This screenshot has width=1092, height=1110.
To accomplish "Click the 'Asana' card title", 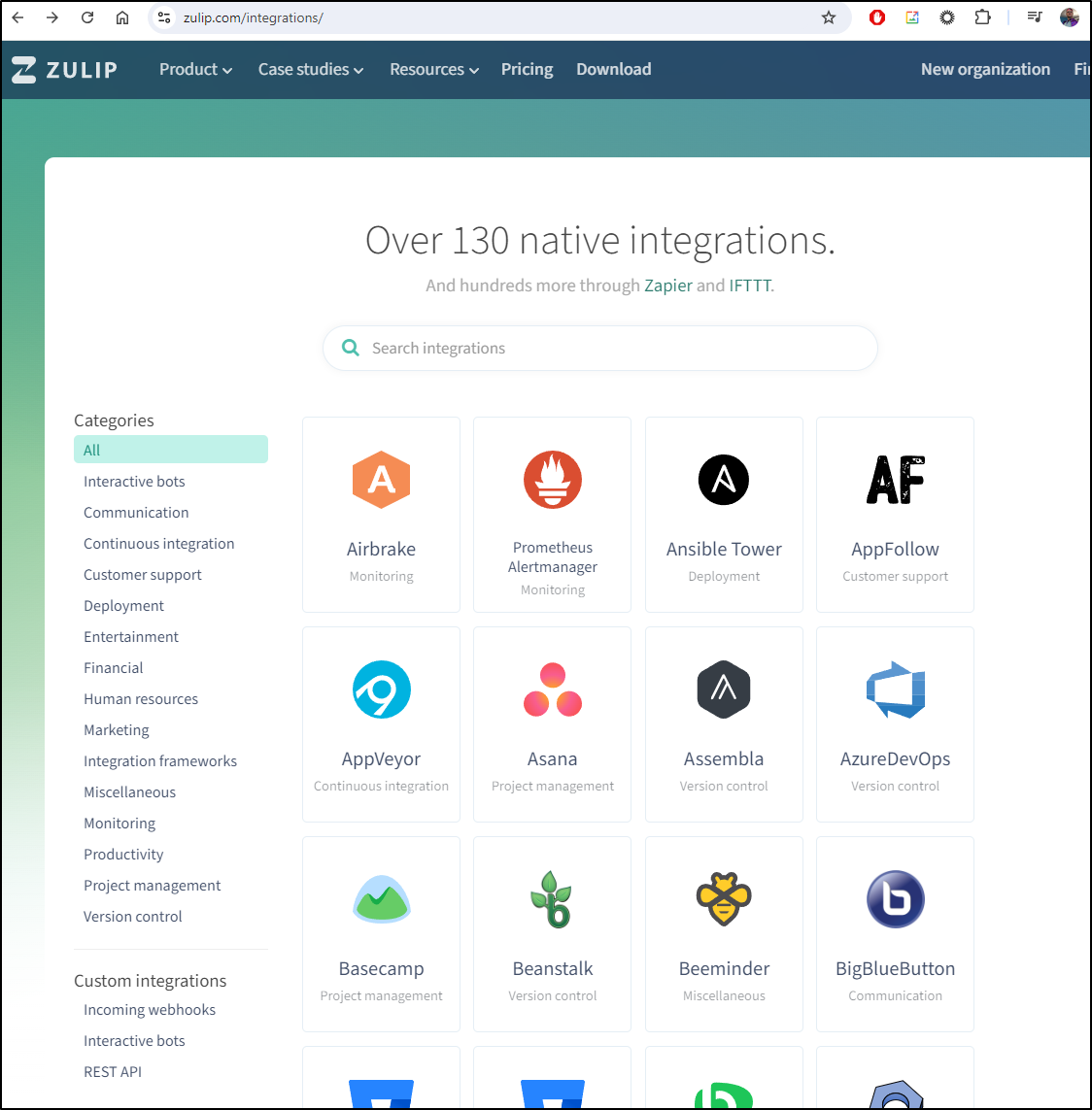I will 553,759.
